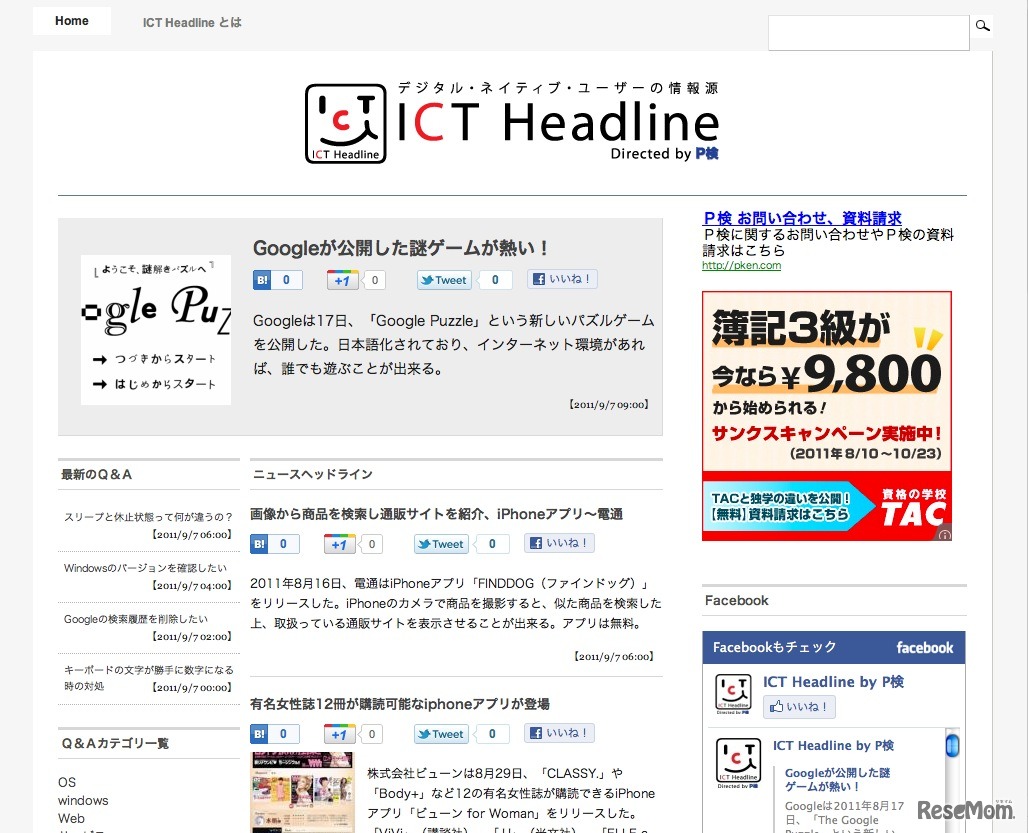The width and height of the screenshot is (1028, 833).
Task: Select the OS category
Action: pos(67,782)
